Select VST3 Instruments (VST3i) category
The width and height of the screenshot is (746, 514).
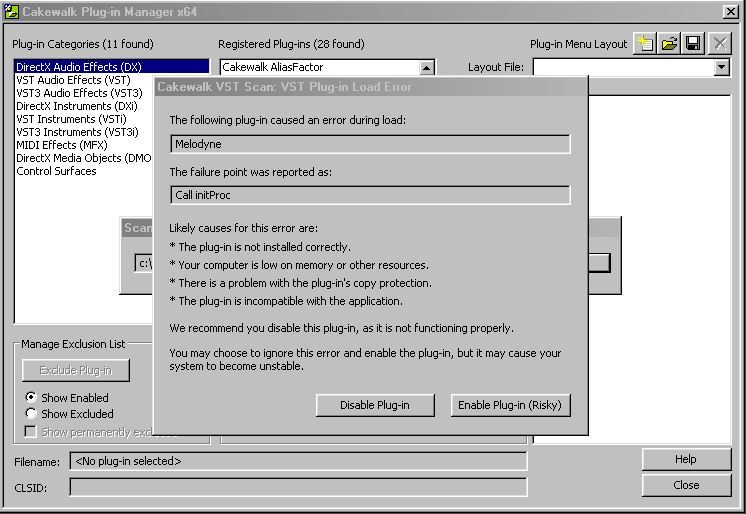coord(77,132)
